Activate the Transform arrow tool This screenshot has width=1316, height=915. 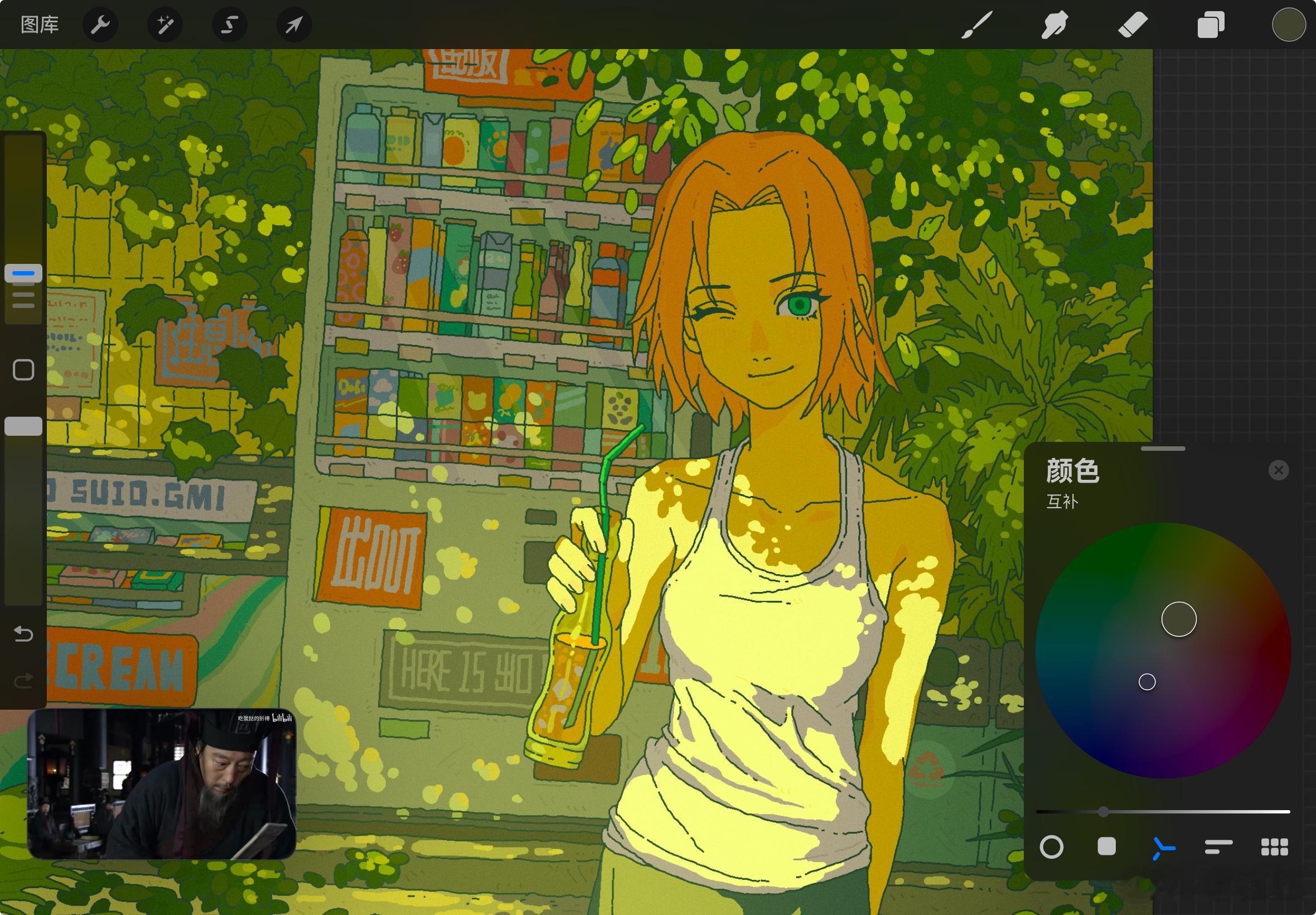pyautogui.click(x=294, y=25)
